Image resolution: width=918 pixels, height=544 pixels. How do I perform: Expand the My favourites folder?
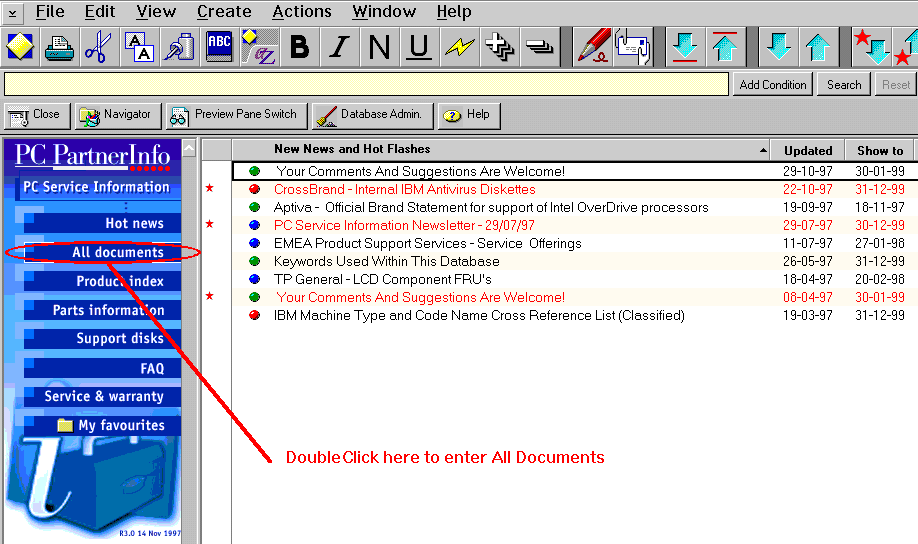[x=65, y=425]
